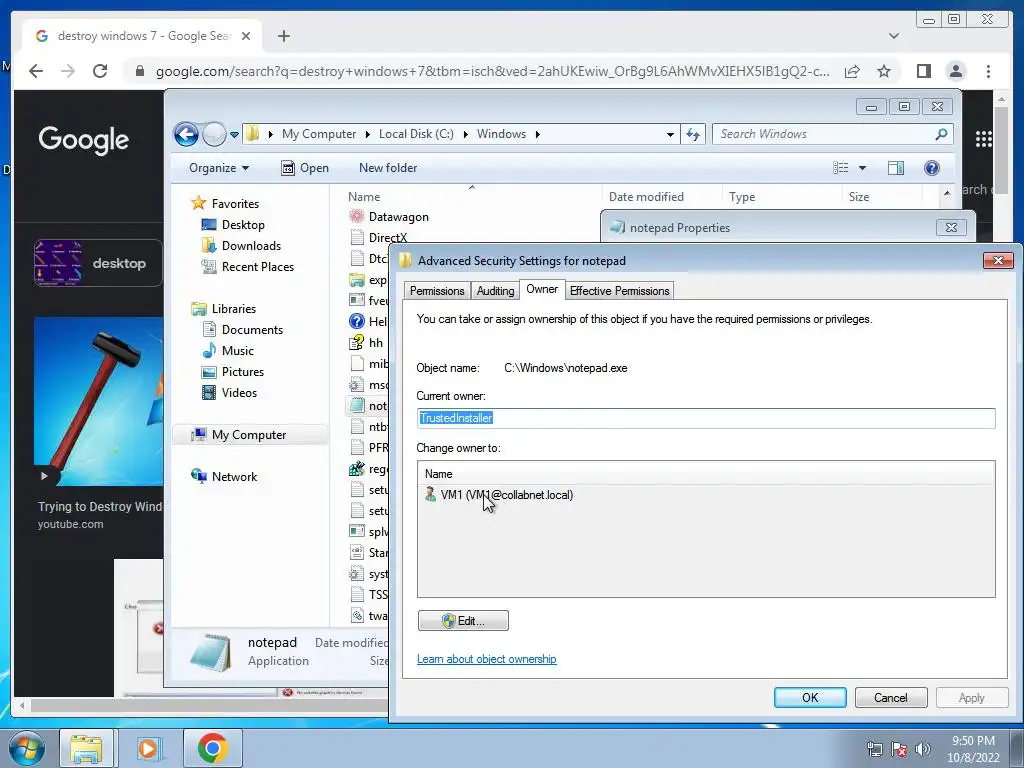Change the view with the Explorer views icon

click(x=840, y=168)
